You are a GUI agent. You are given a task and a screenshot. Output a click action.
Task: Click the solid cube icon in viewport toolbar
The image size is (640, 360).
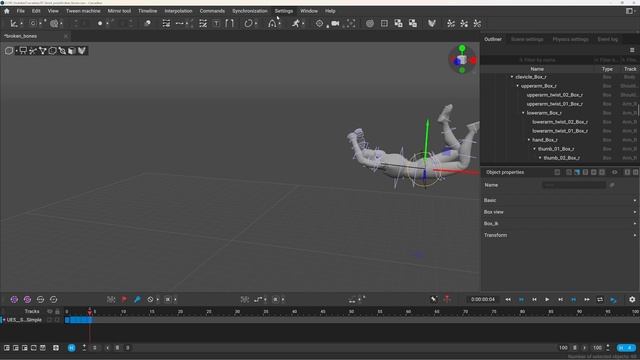(72, 51)
